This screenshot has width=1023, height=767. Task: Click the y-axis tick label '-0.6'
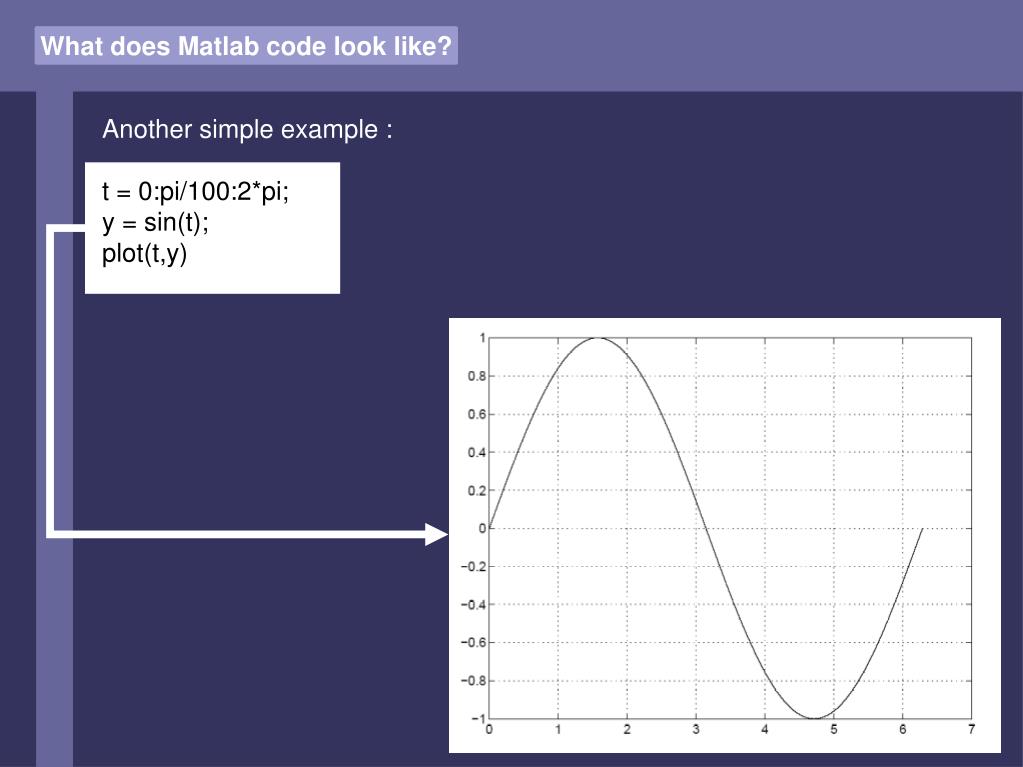tap(473, 642)
